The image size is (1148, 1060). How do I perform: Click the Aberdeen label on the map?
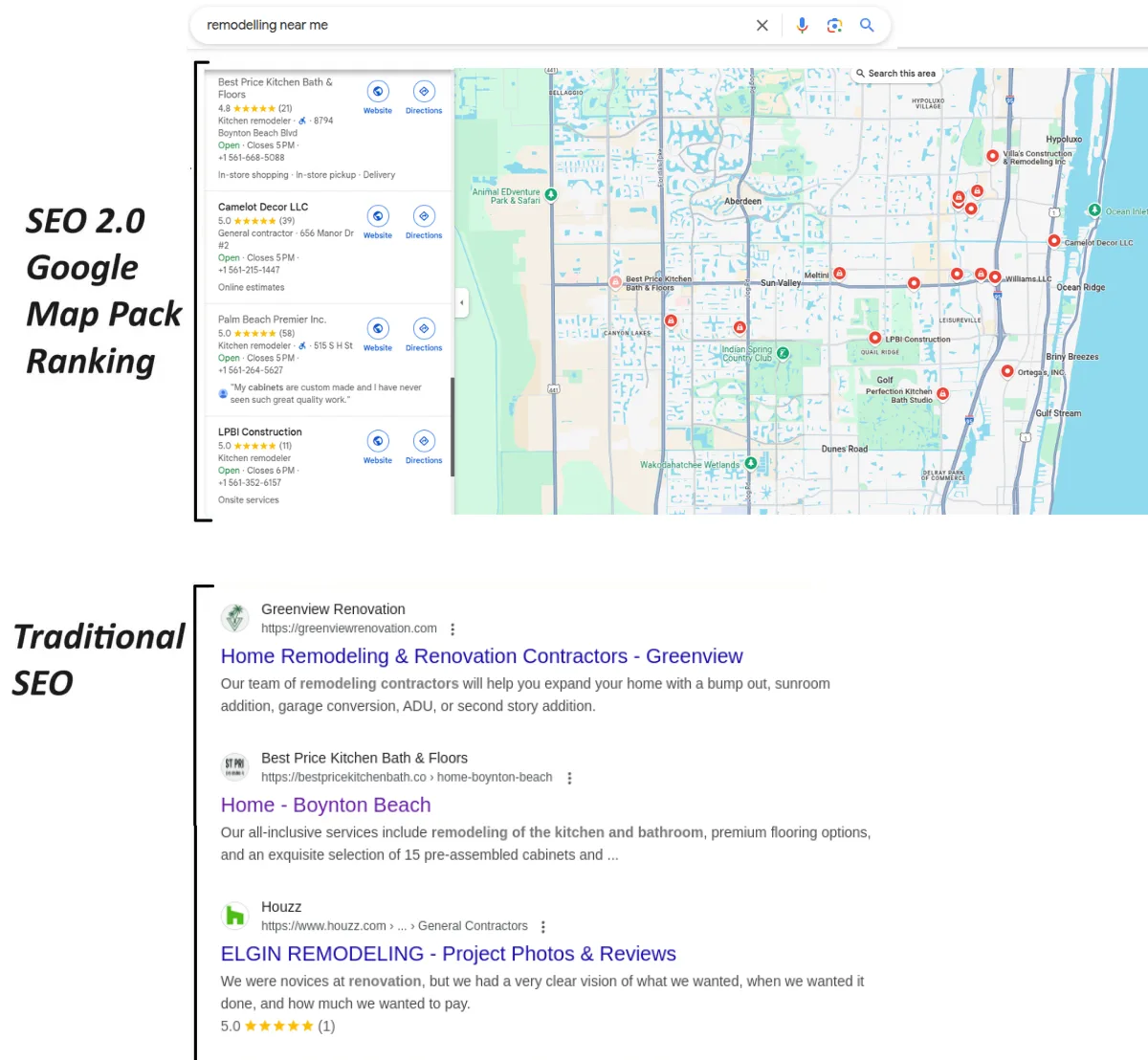(x=743, y=201)
